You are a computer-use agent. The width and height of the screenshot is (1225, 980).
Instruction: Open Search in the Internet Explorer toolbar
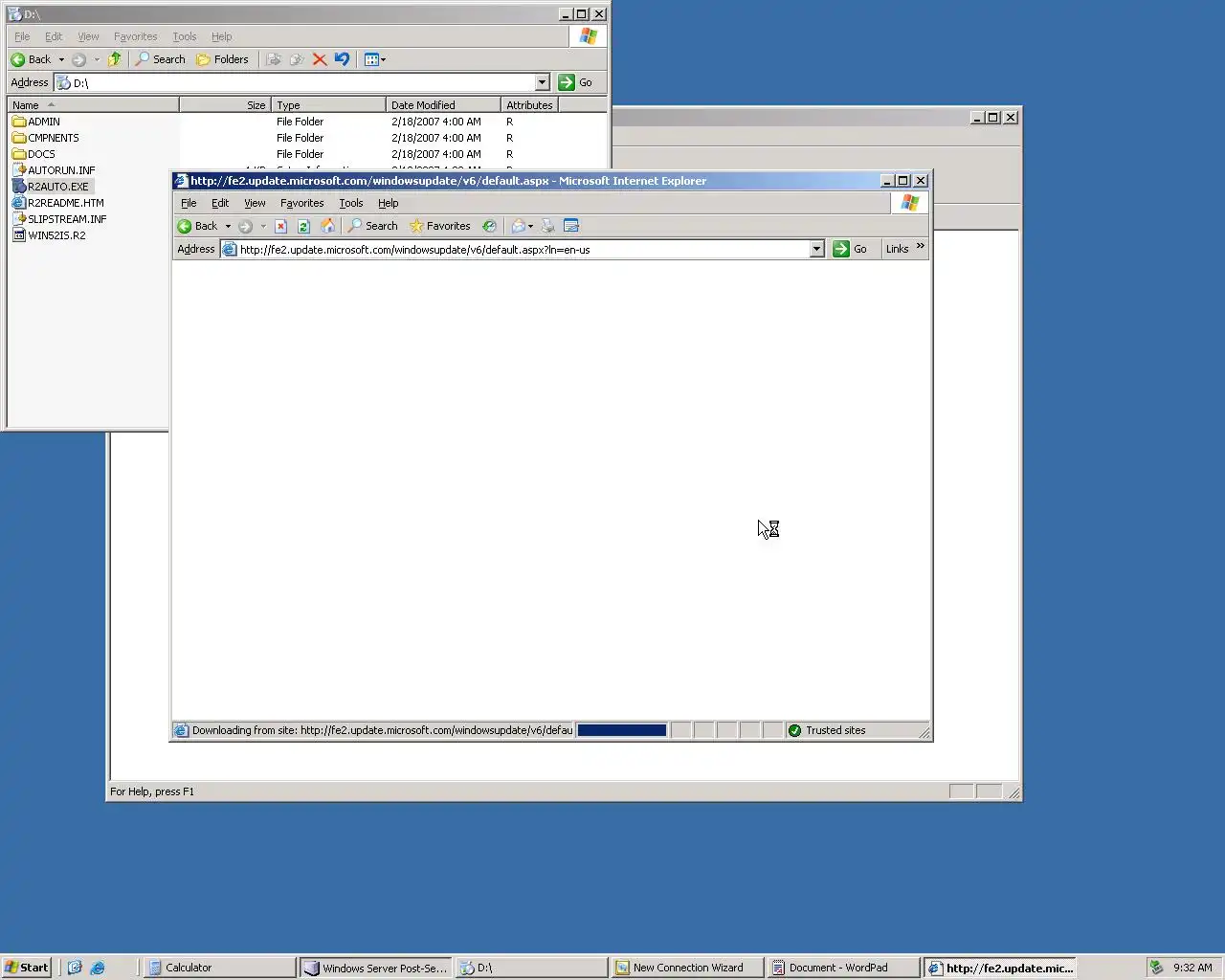(373, 226)
